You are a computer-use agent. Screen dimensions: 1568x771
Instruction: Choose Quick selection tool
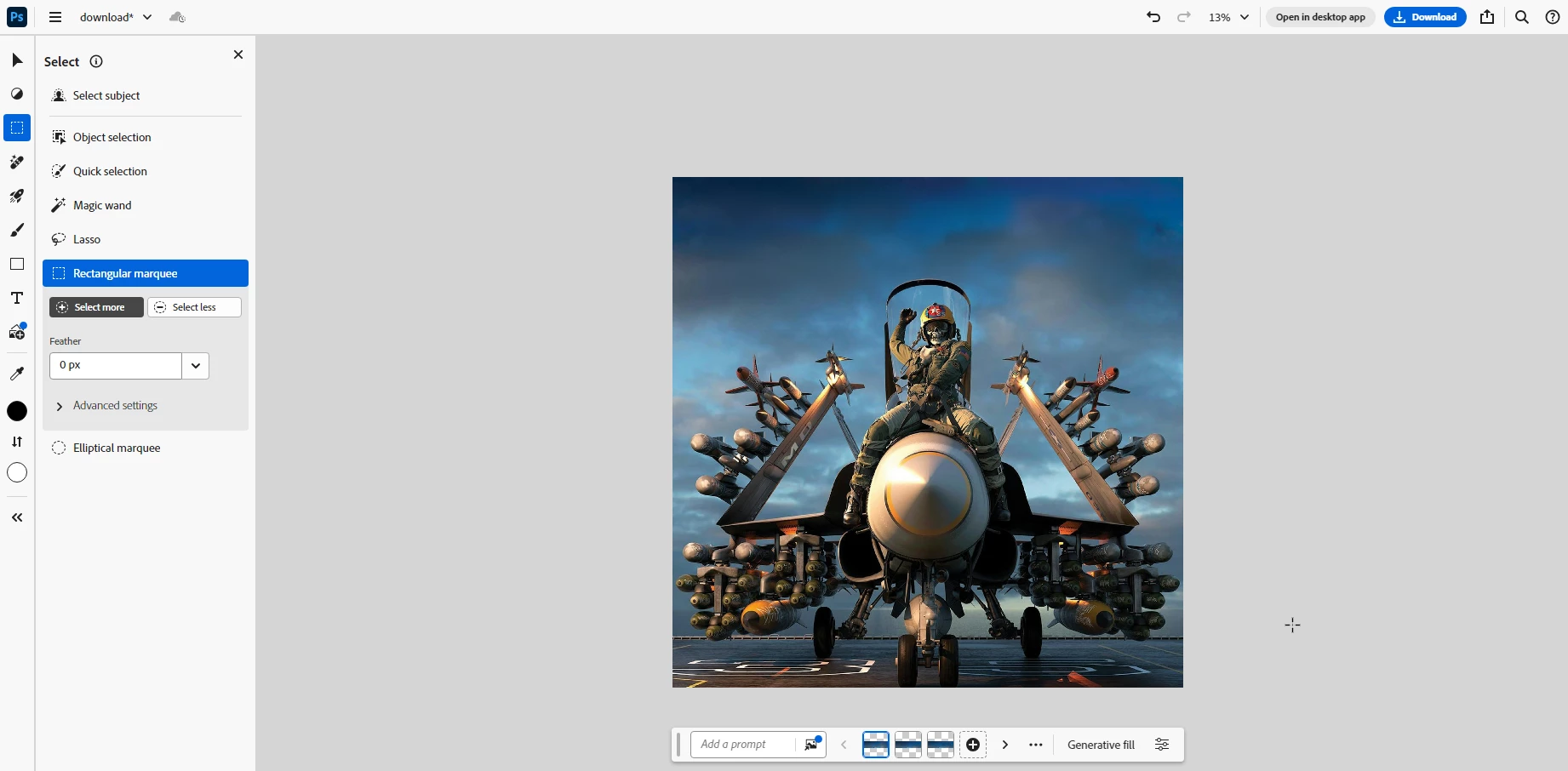[146, 171]
